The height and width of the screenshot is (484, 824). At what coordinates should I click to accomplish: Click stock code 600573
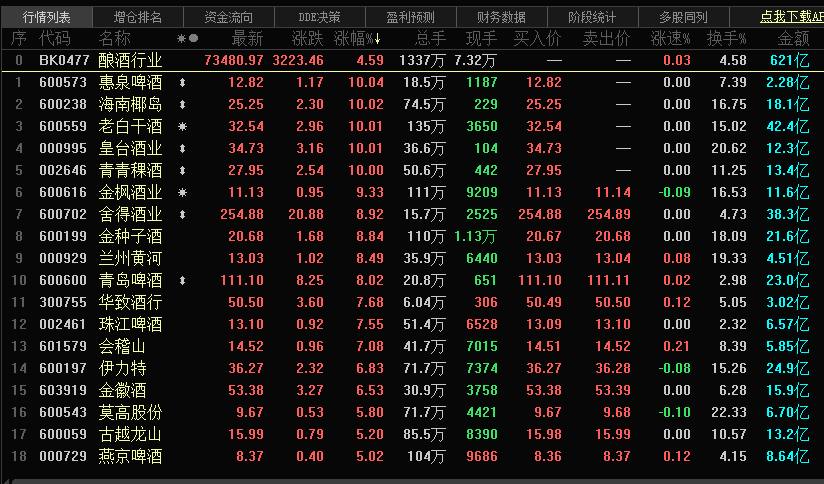(63, 83)
